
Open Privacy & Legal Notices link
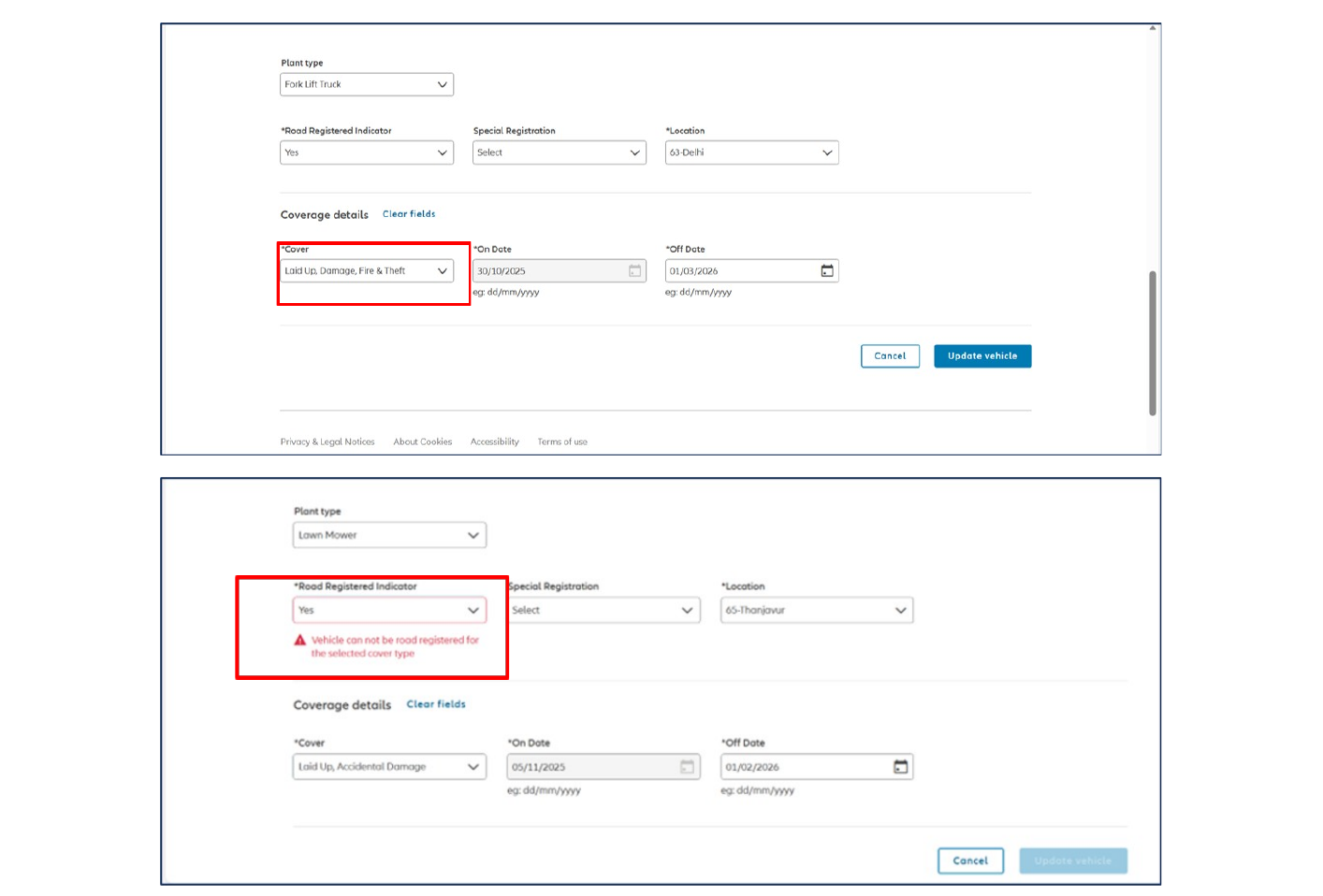(x=327, y=441)
